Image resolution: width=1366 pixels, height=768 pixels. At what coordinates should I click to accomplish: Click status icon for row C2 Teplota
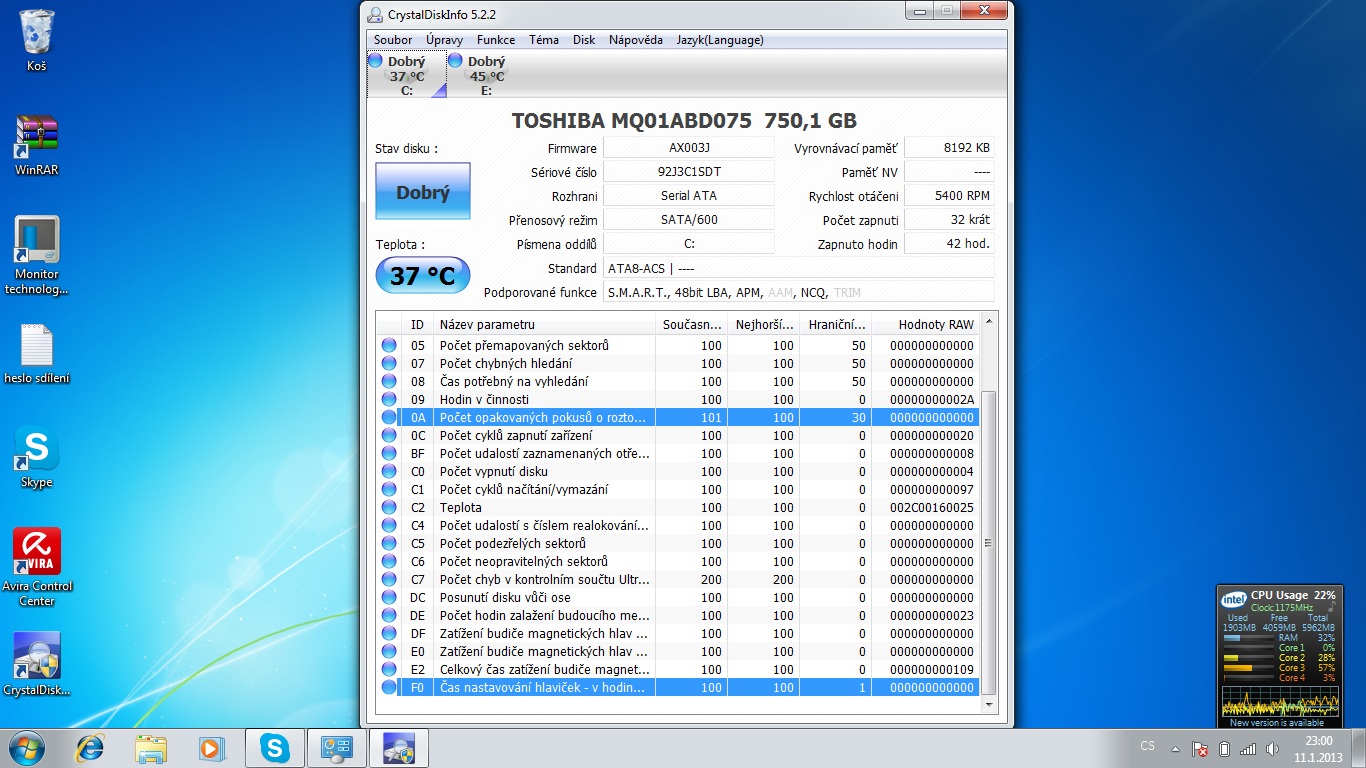[x=389, y=507]
